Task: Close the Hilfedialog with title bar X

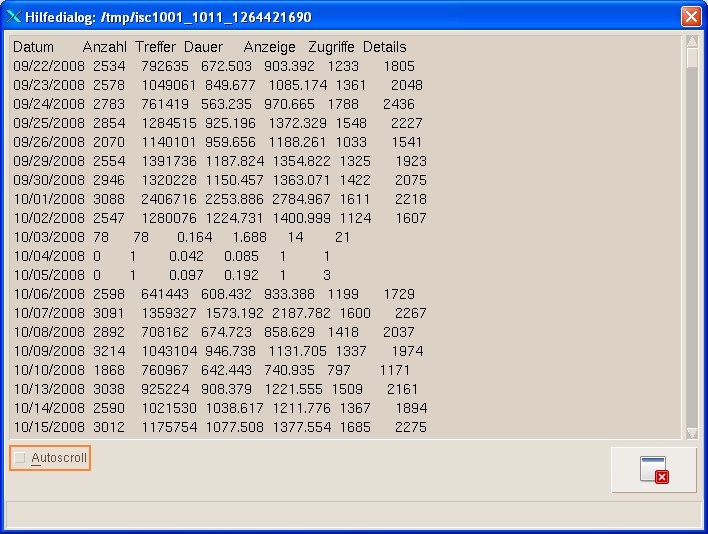Action: (x=691, y=17)
